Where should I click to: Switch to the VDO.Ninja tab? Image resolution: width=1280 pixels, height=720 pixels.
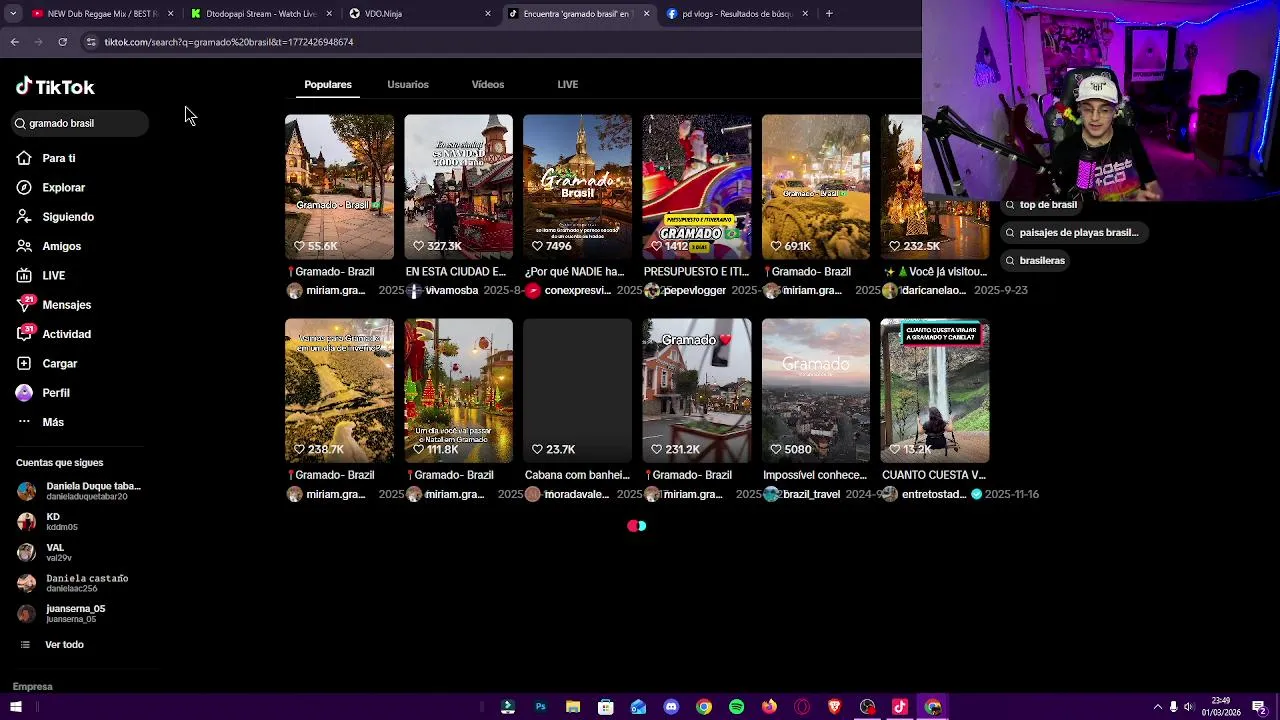click(x=418, y=14)
